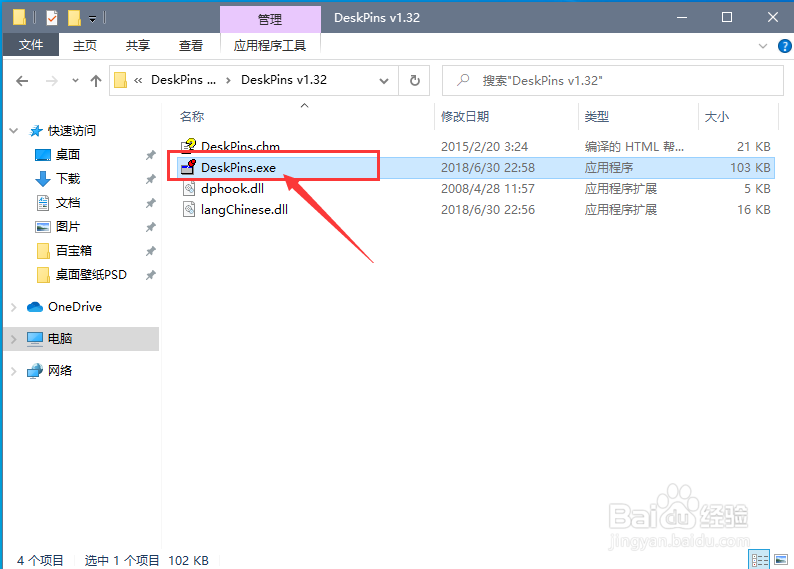The image size is (794, 569).
Task: Expand the ribbon with the chevron
Action: point(763,46)
